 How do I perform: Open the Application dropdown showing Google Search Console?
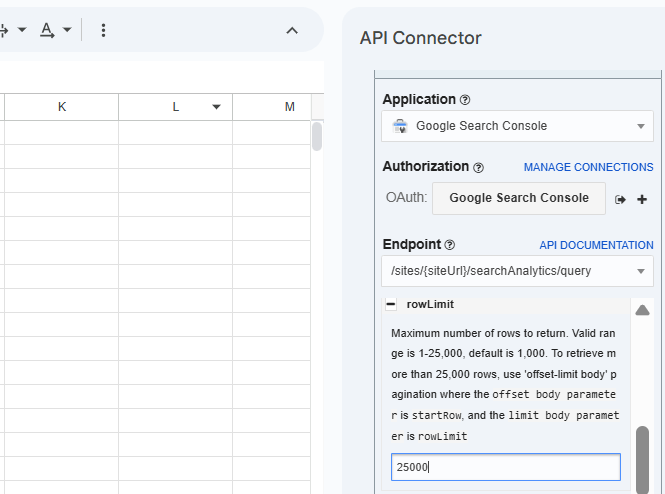(x=517, y=126)
